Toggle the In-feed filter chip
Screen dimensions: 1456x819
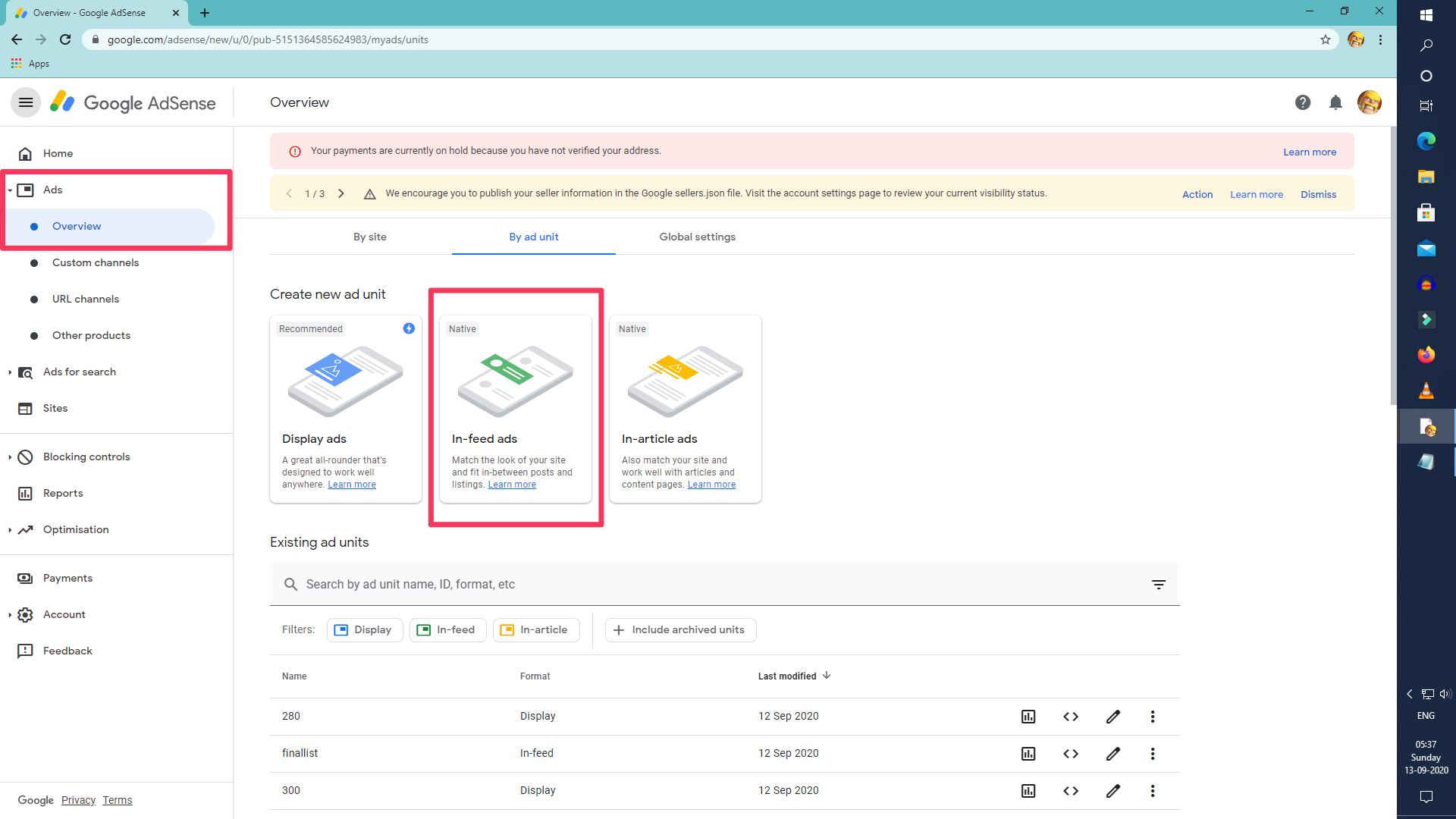[x=447, y=630]
